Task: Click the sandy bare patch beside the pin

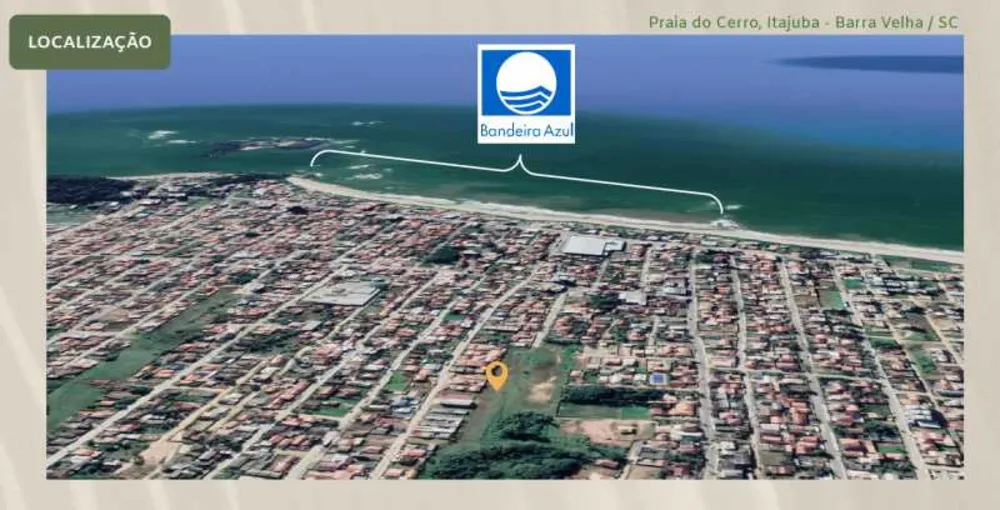Action: 542,388
